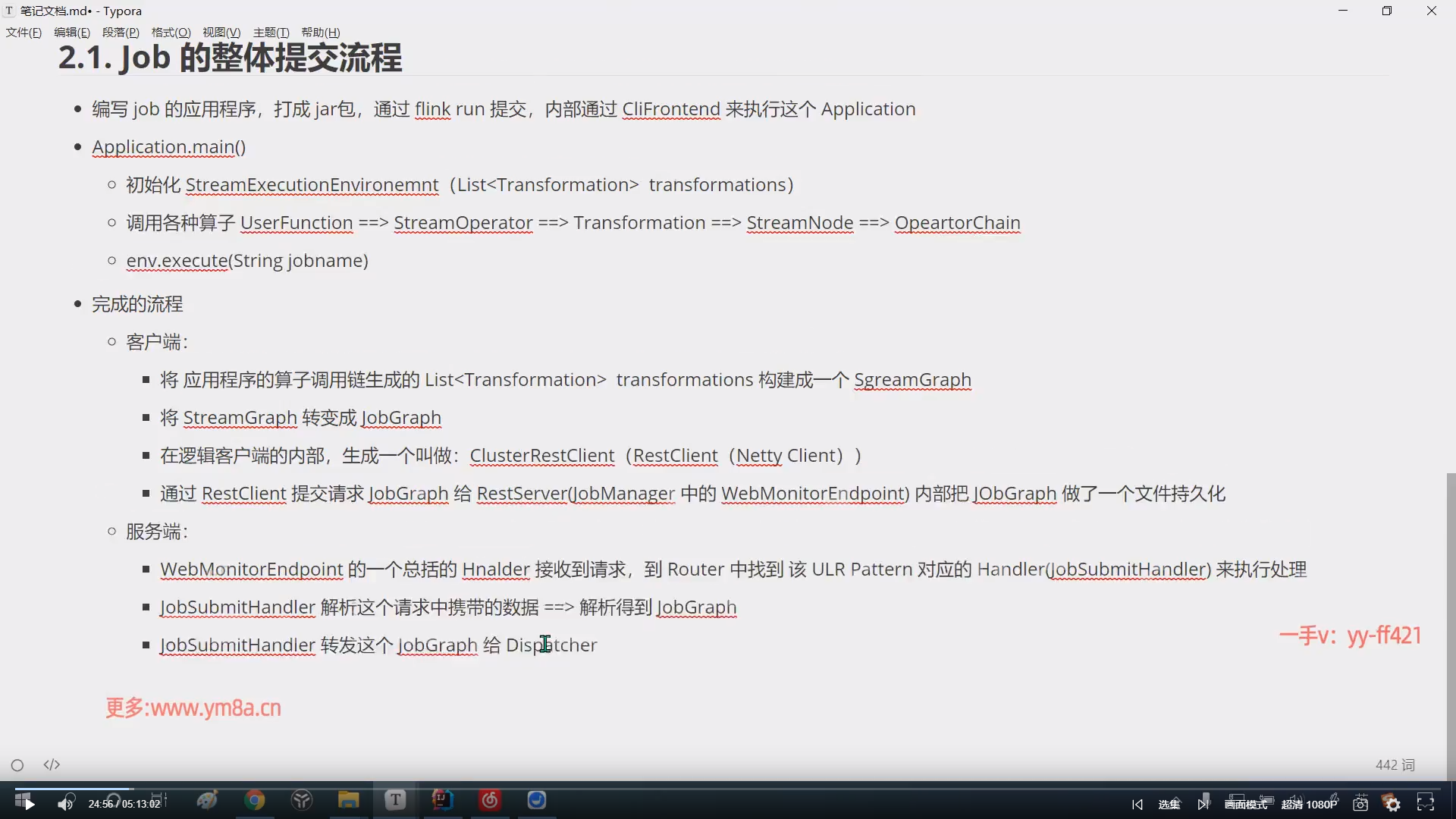Open NetEase Cloud Music red icon
The height and width of the screenshot is (819, 1456).
click(490, 800)
